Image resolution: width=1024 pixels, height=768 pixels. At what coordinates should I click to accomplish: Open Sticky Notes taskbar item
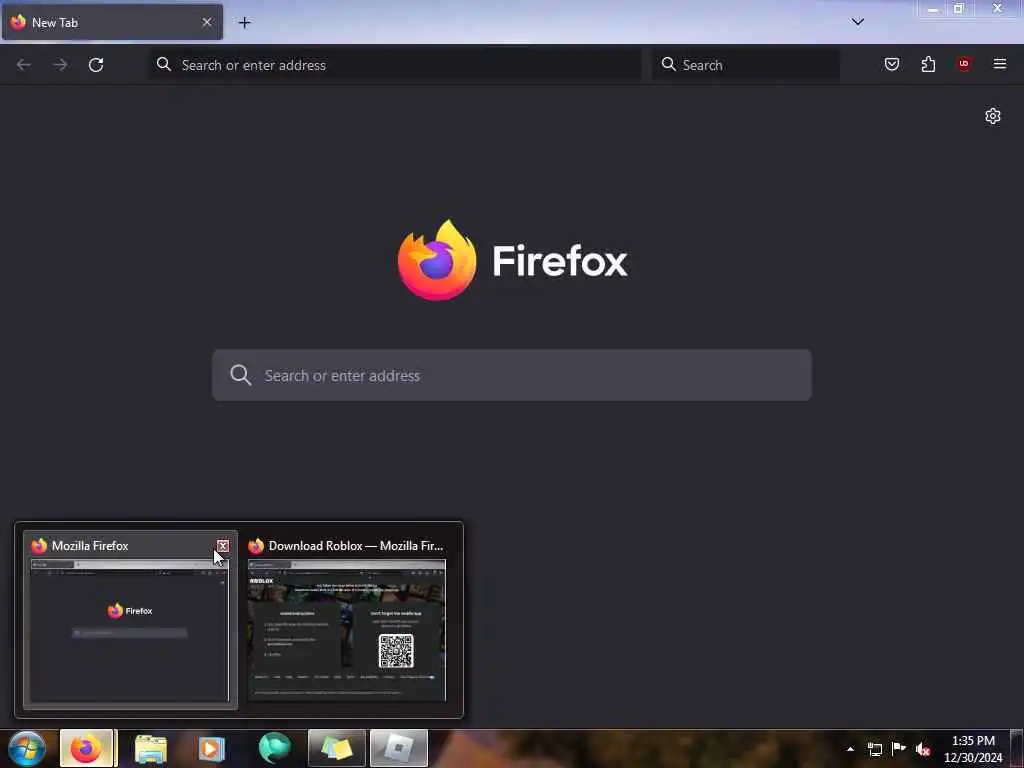tap(336, 748)
